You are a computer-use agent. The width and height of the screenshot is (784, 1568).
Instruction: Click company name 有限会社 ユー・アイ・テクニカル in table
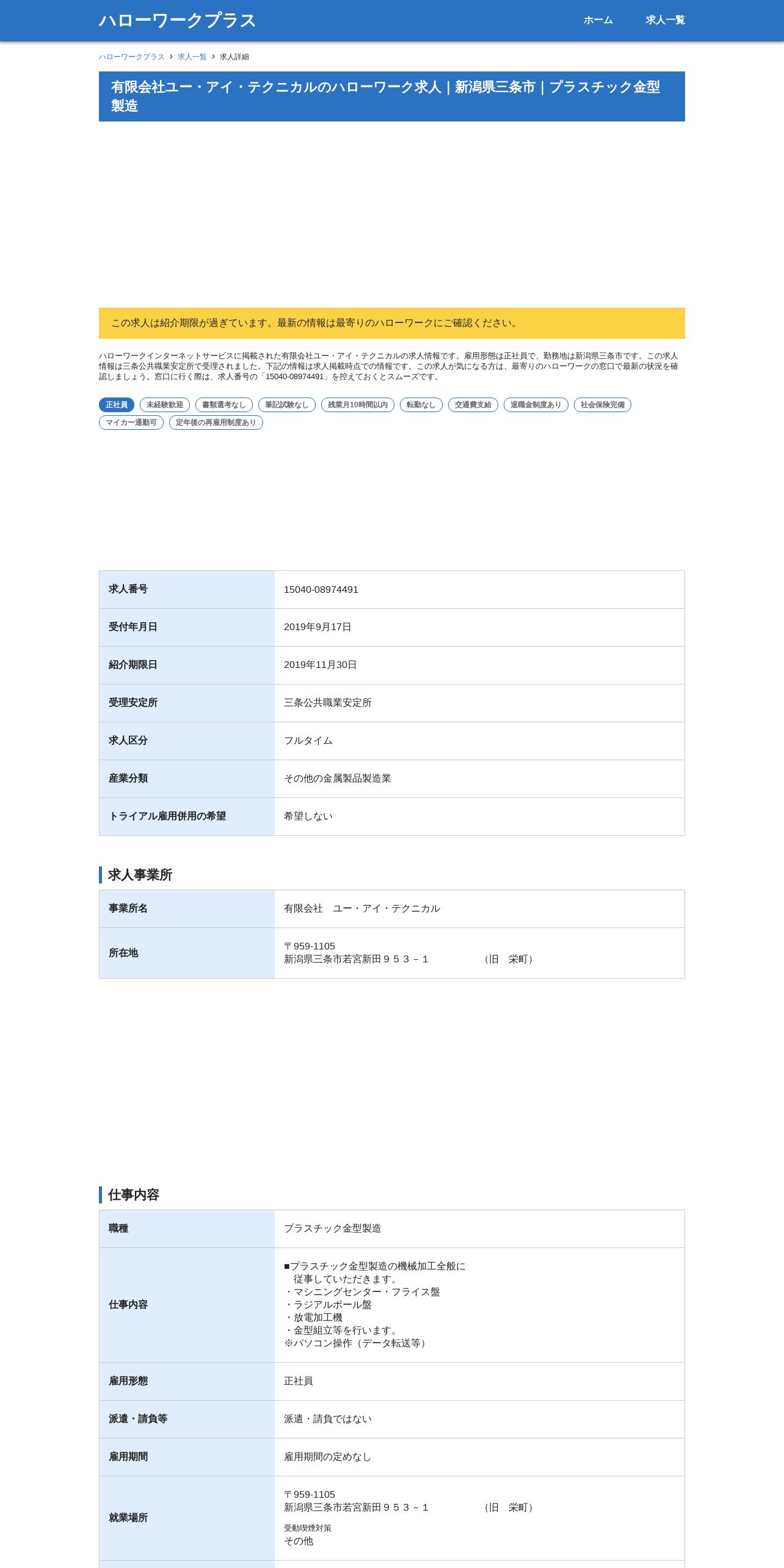click(362, 909)
